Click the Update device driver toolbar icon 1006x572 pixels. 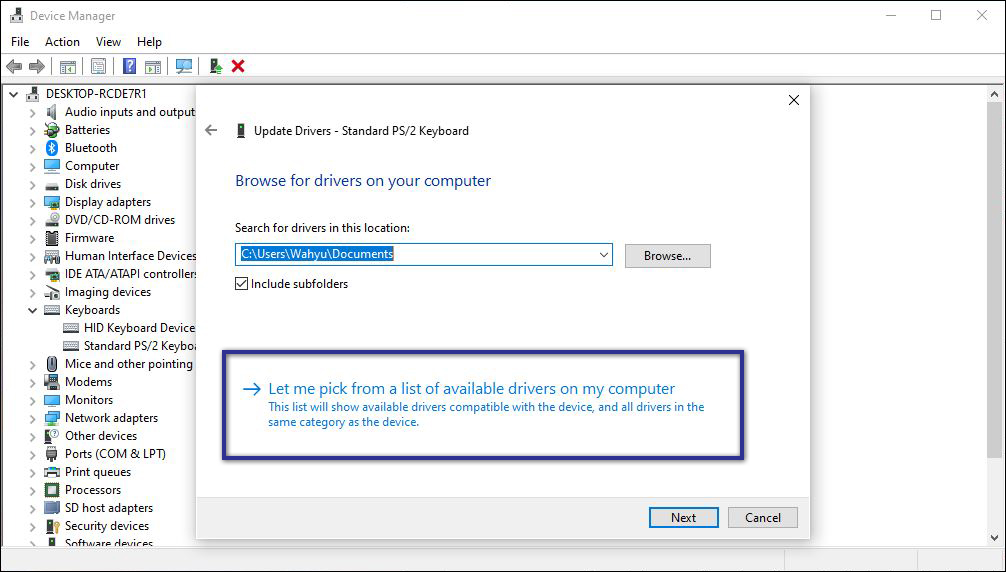[216, 66]
